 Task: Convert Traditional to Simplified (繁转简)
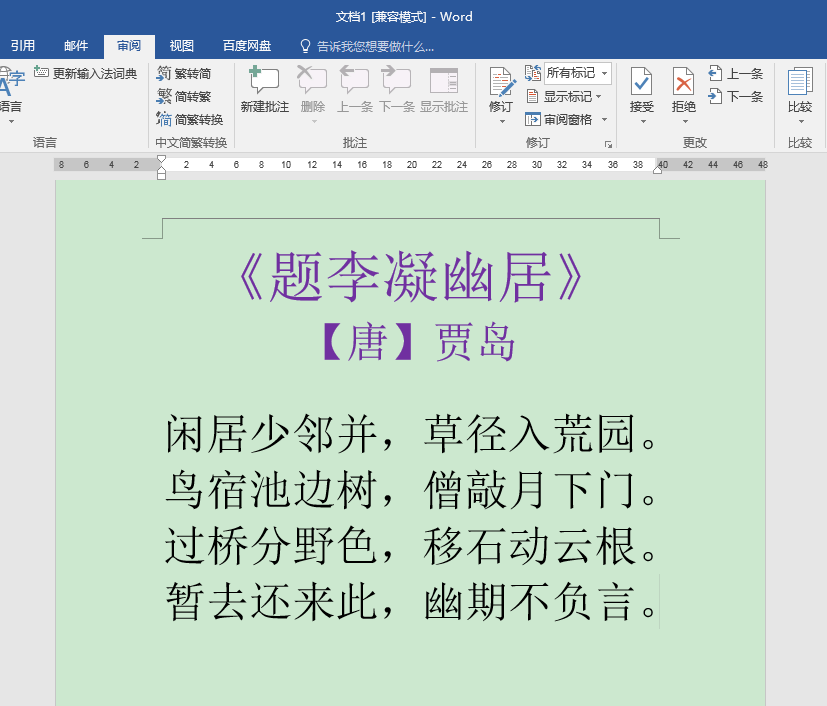[184, 73]
